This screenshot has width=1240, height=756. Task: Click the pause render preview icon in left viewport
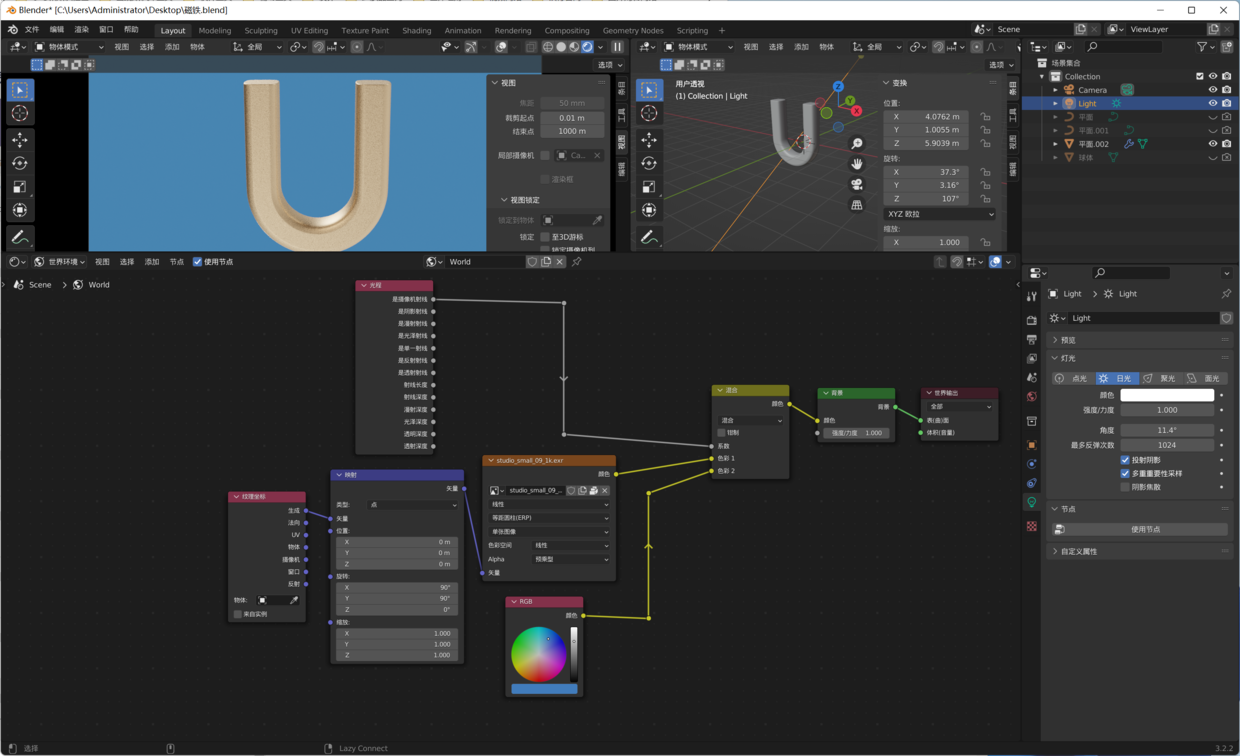[618, 47]
